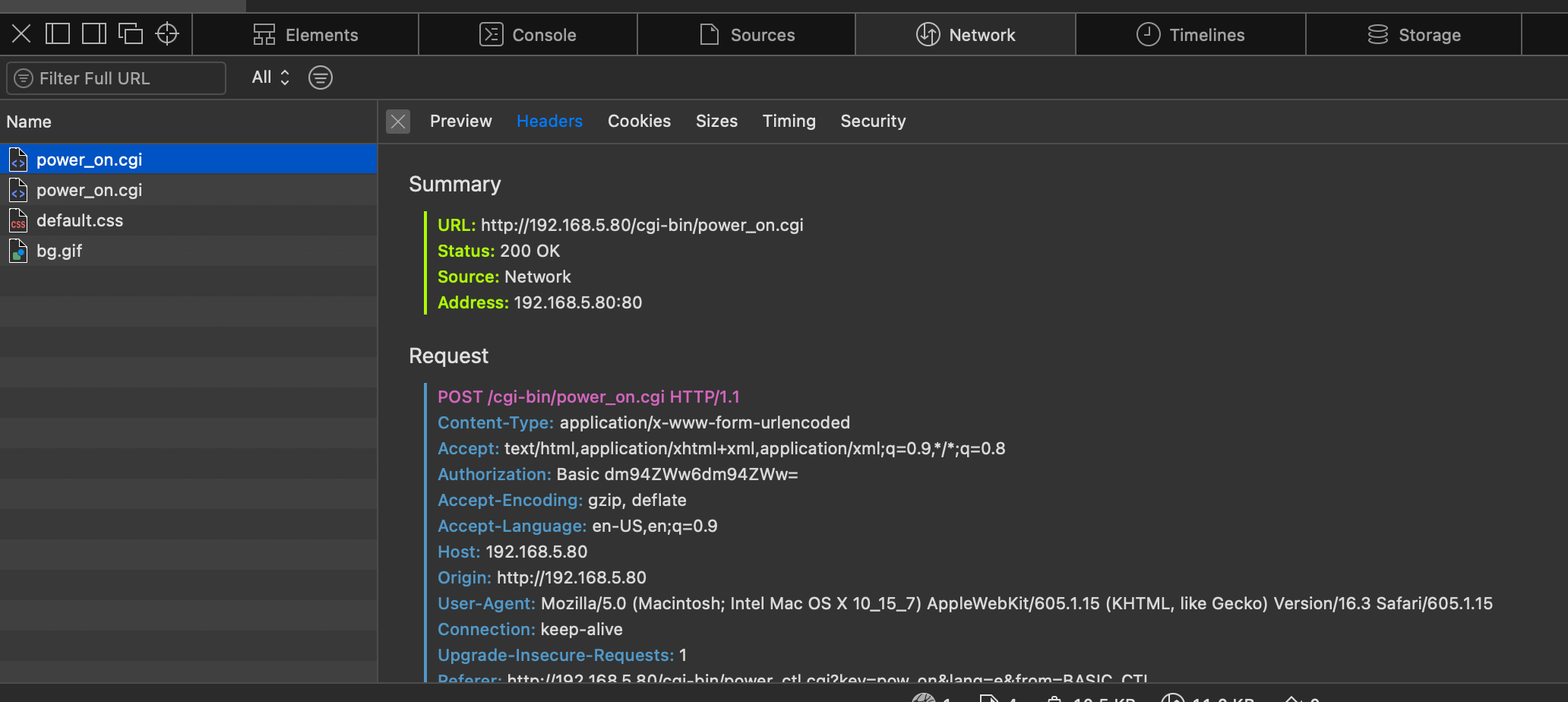This screenshot has height=702, width=1568.
Task: Click the POST /cgi-bin/power_on.cgi request line
Action: pos(588,397)
